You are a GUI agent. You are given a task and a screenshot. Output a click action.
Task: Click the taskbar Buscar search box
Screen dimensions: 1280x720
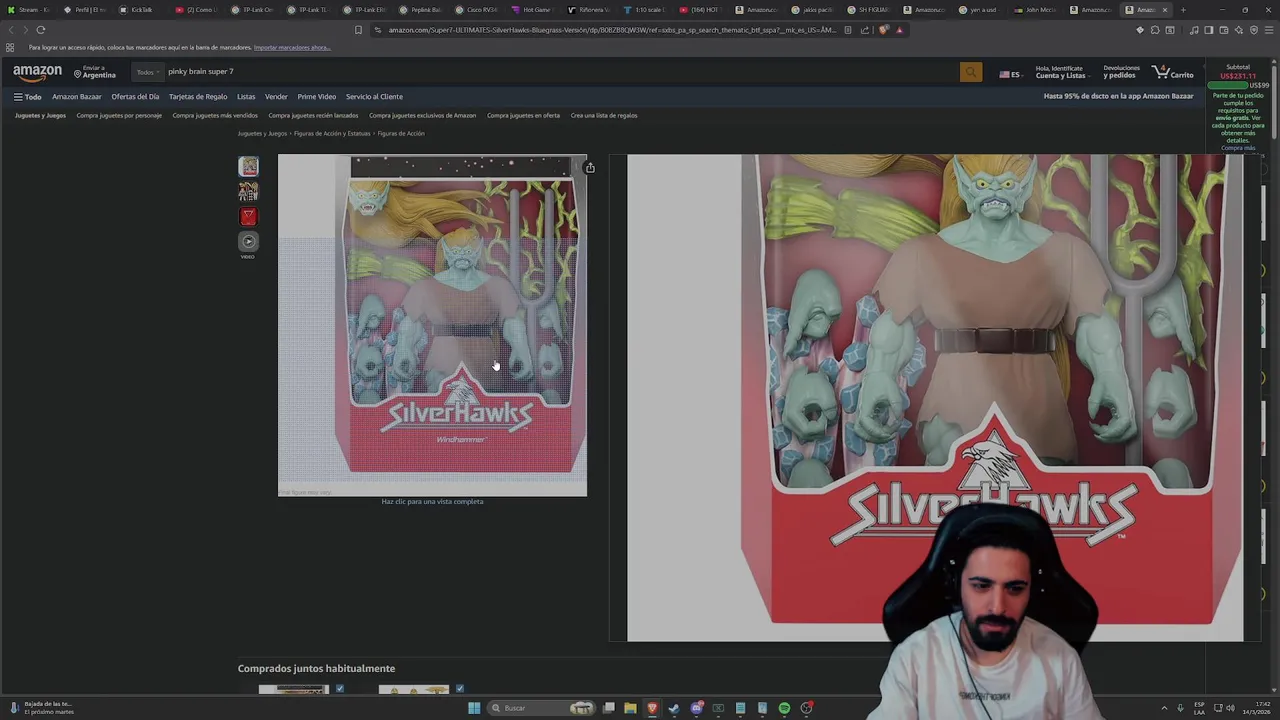541,708
